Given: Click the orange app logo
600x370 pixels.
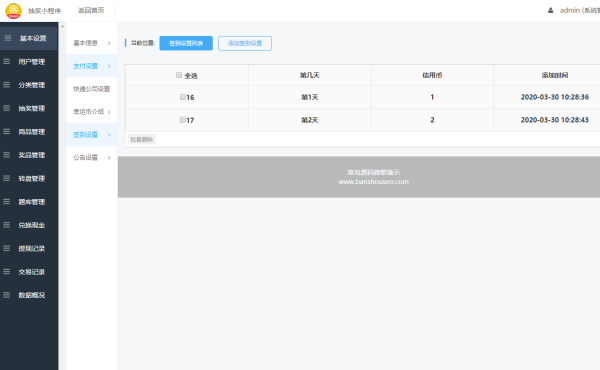Looking at the screenshot, I should [x=13, y=11].
